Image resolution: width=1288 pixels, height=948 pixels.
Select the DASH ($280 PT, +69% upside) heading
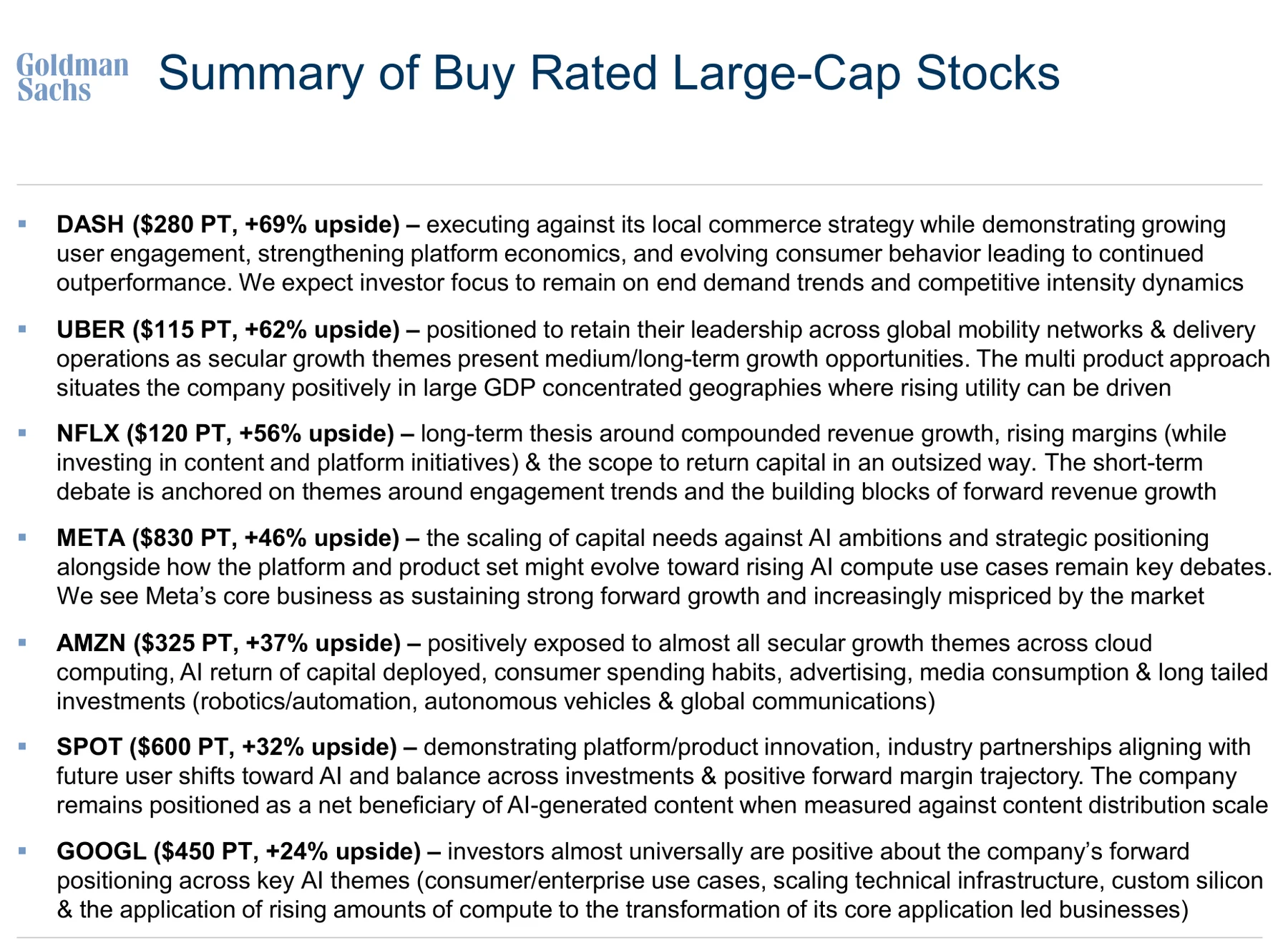coord(228,225)
